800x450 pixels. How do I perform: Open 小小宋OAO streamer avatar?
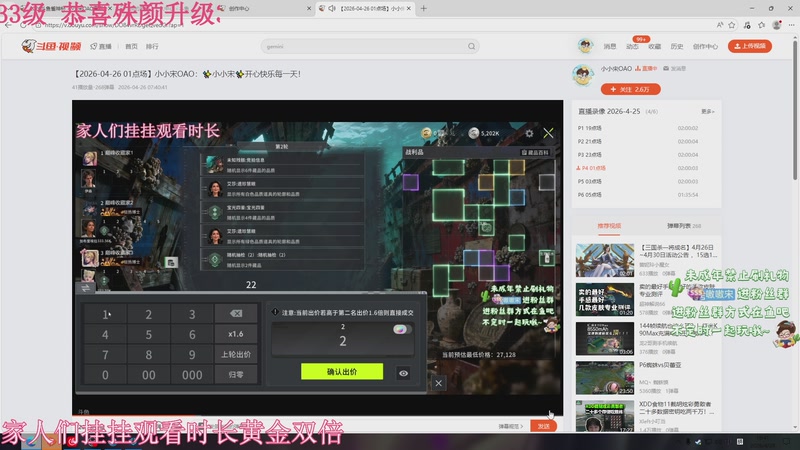pos(583,75)
